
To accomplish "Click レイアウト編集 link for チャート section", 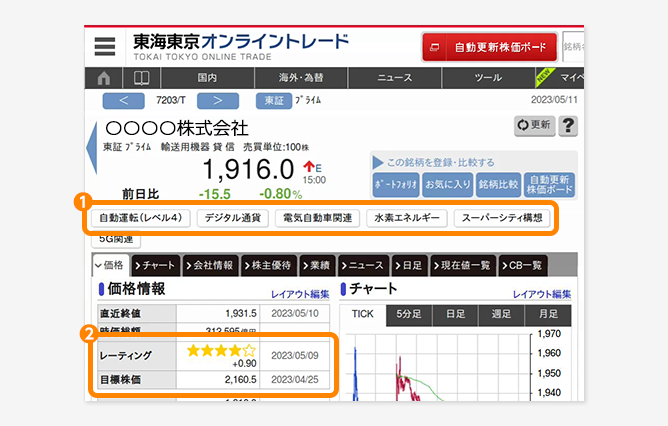I will point(542,294).
